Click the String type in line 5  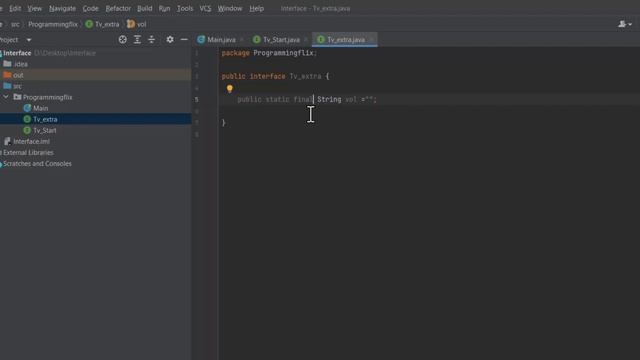tap(329, 100)
